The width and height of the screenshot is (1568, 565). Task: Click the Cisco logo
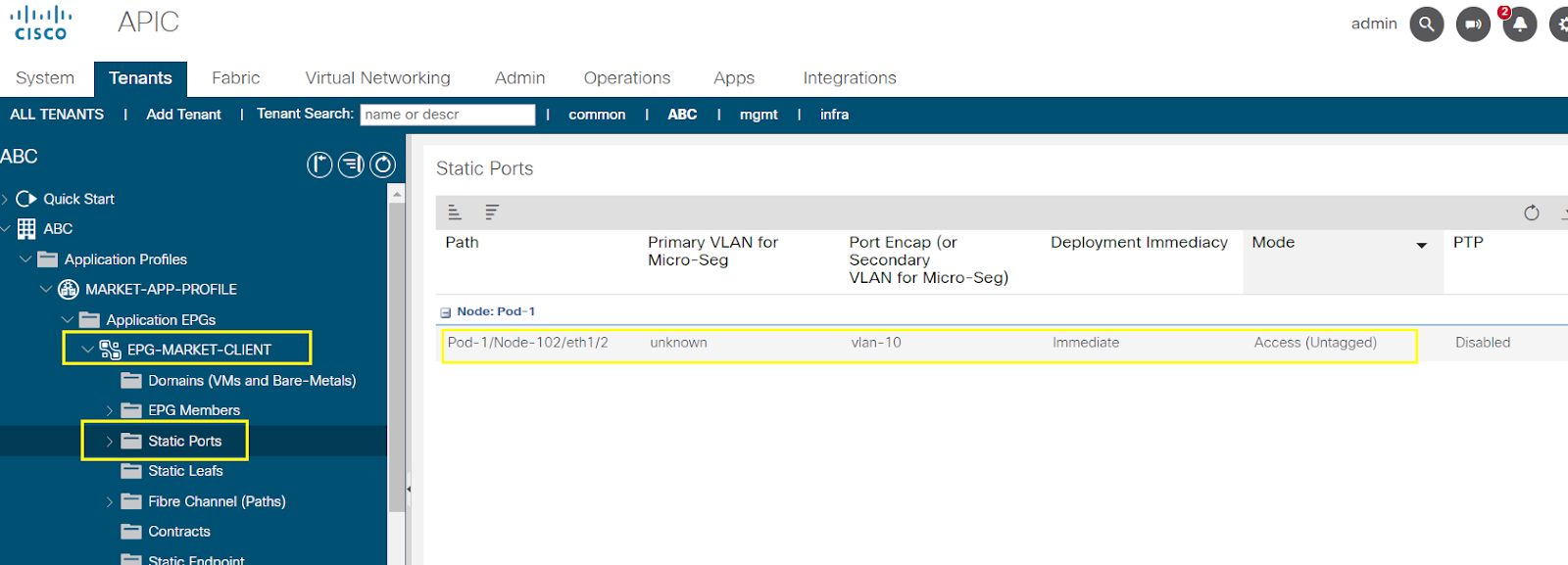[x=40, y=24]
